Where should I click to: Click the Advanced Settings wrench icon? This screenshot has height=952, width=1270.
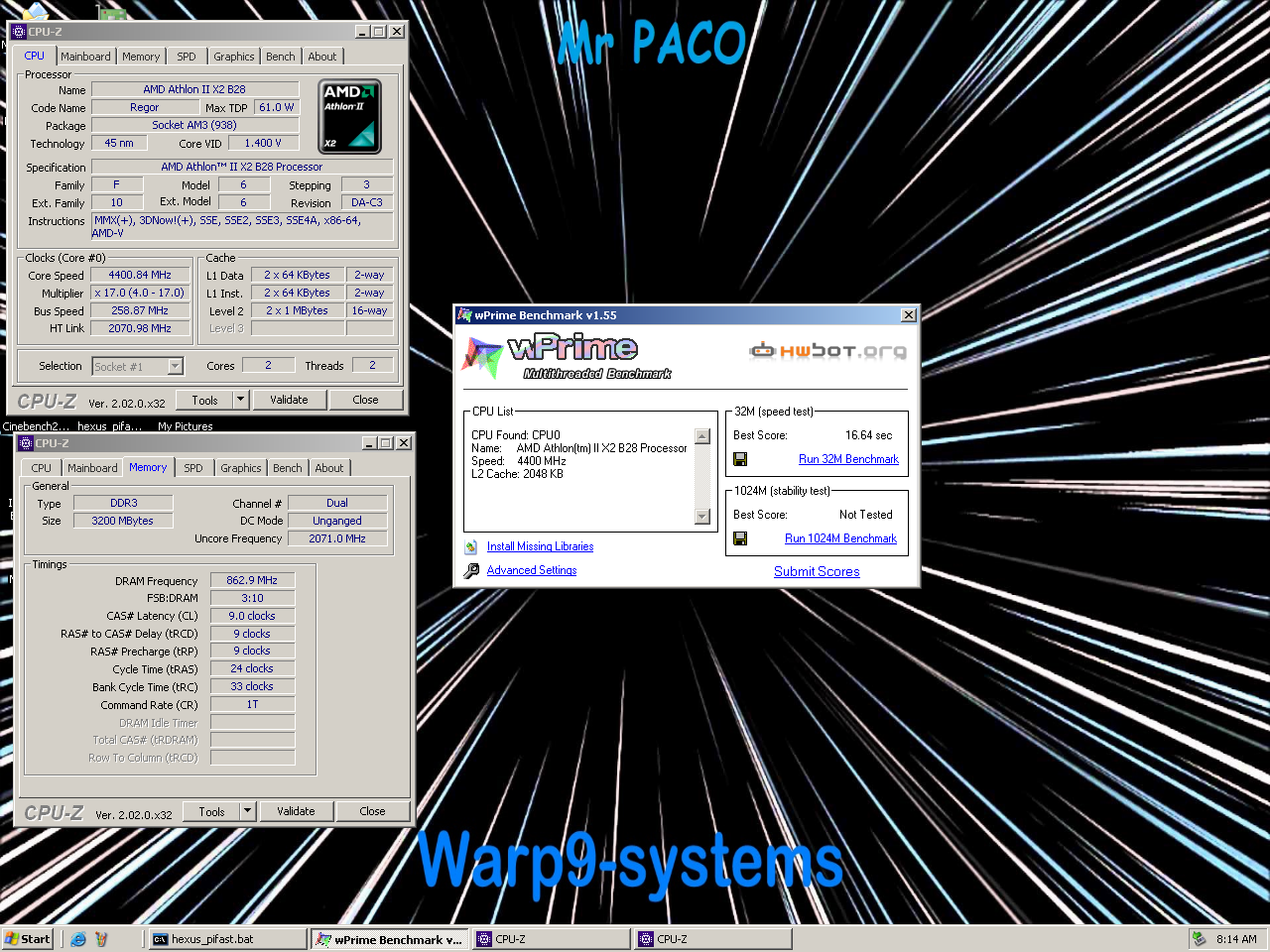(471, 570)
